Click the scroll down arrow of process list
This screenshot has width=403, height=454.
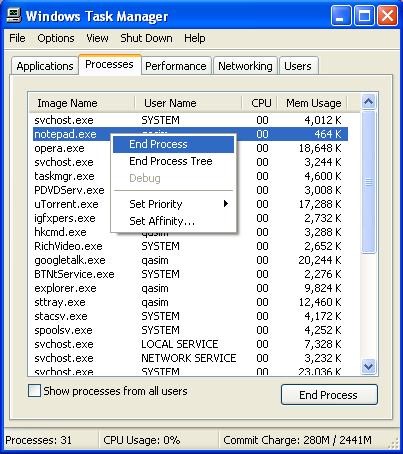point(368,367)
